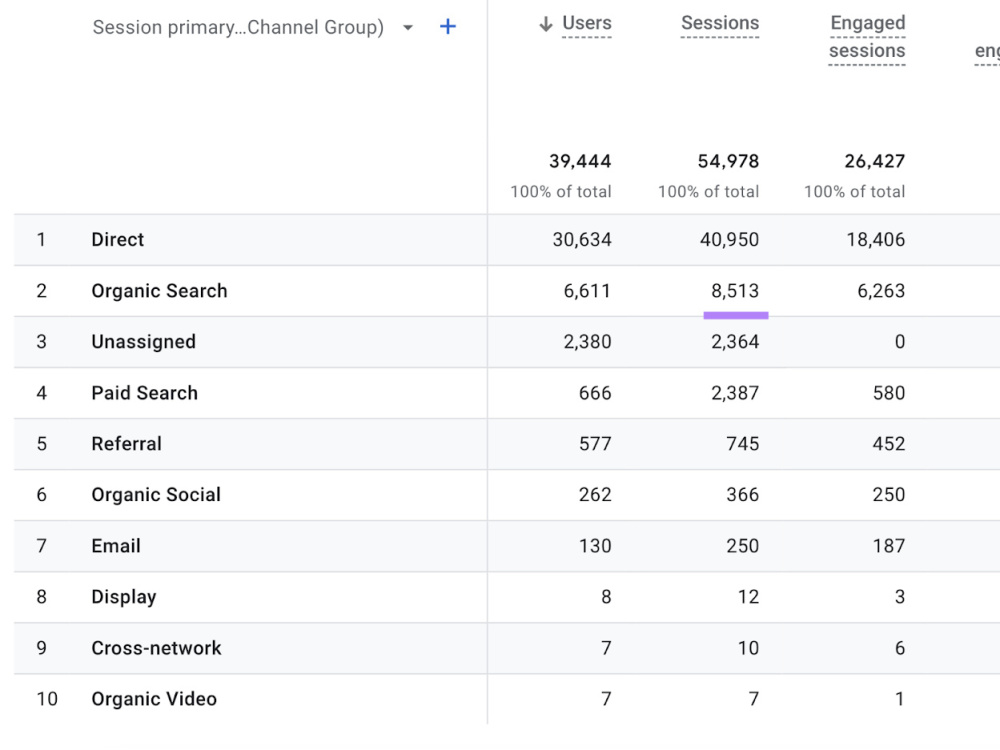This screenshot has width=1000, height=750.
Task: Sort by Engaged sessions column header
Action: coord(867,37)
